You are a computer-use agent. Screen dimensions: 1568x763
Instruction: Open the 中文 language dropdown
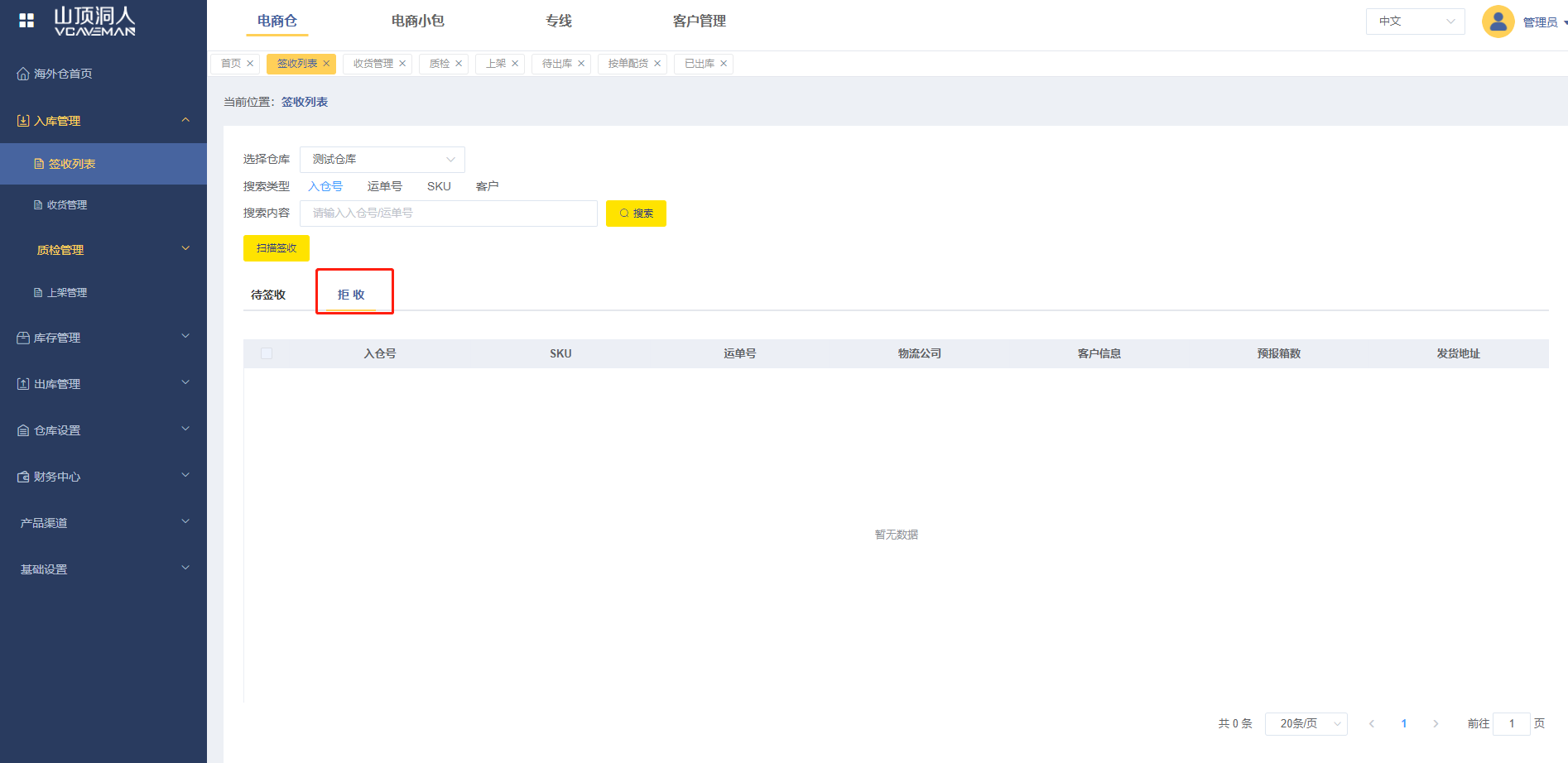(1415, 22)
